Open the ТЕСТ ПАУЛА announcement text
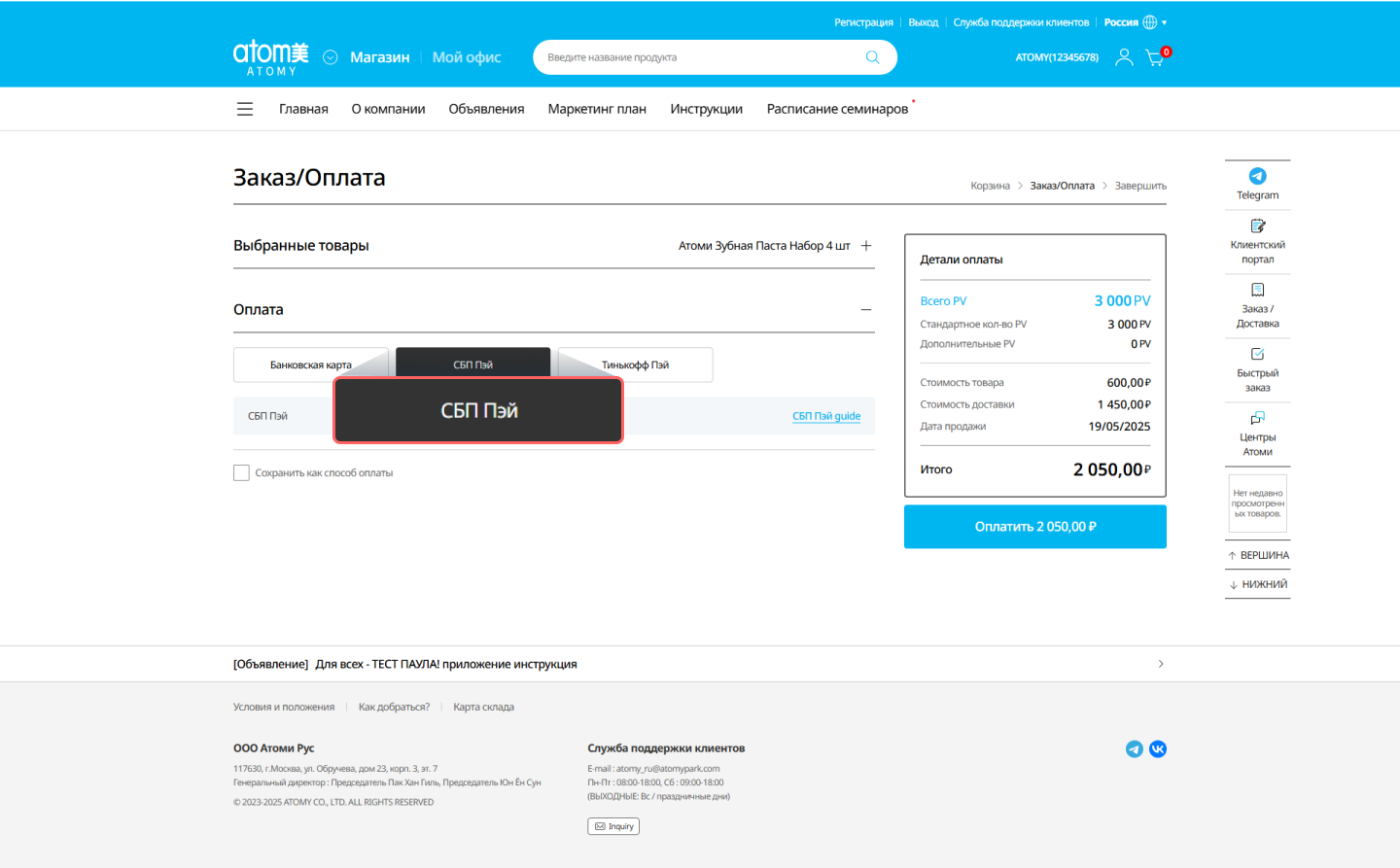 tap(445, 664)
